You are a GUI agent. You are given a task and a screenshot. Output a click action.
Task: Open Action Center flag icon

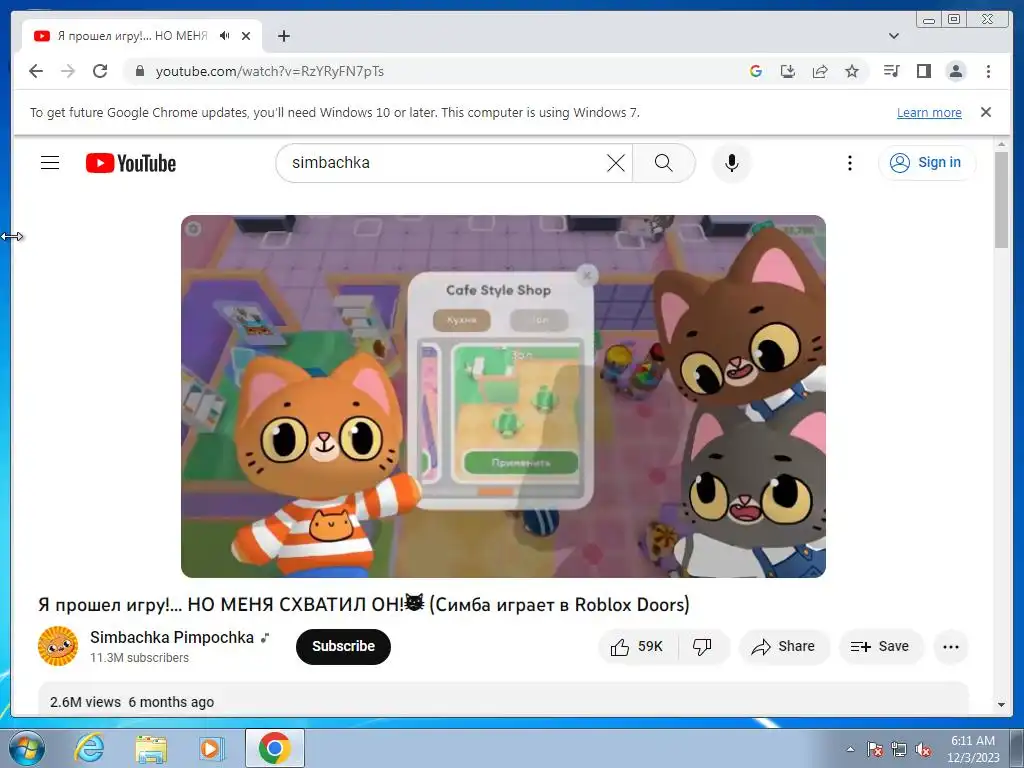click(875, 749)
